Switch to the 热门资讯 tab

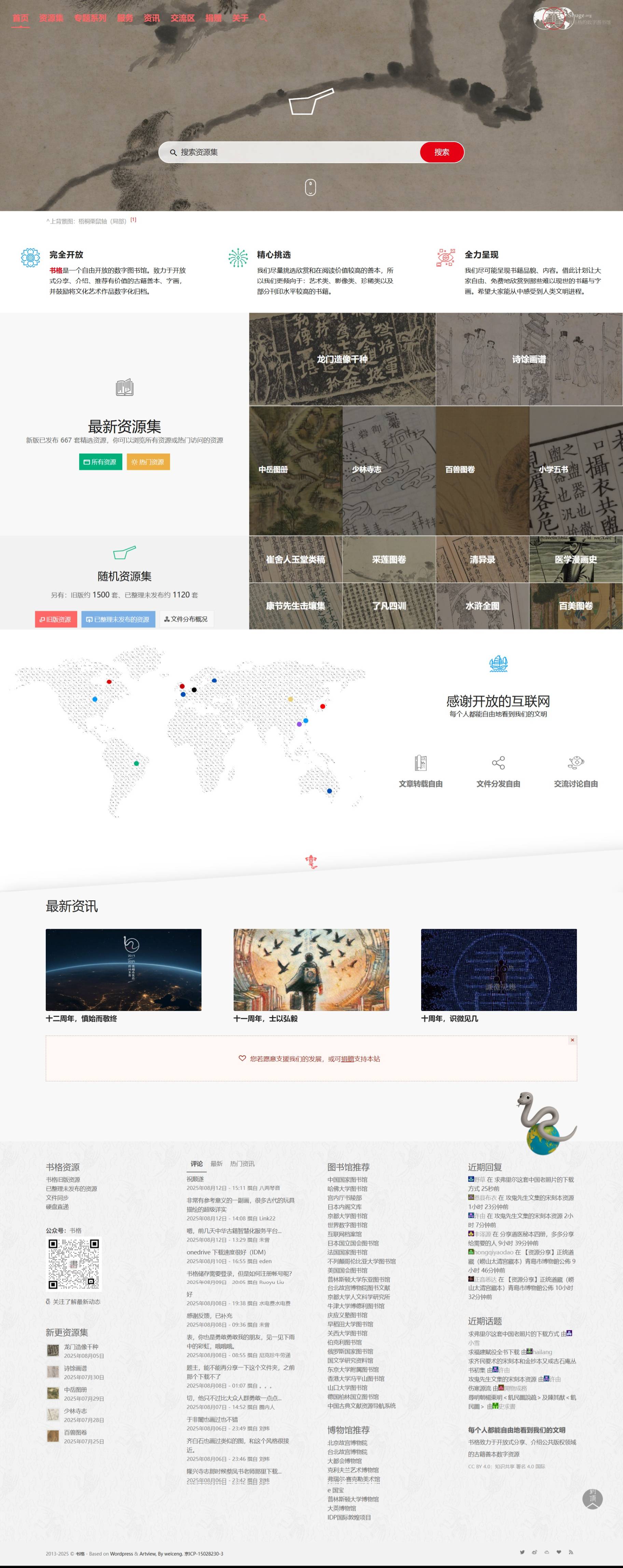pyautogui.click(x=243, y=1163)
